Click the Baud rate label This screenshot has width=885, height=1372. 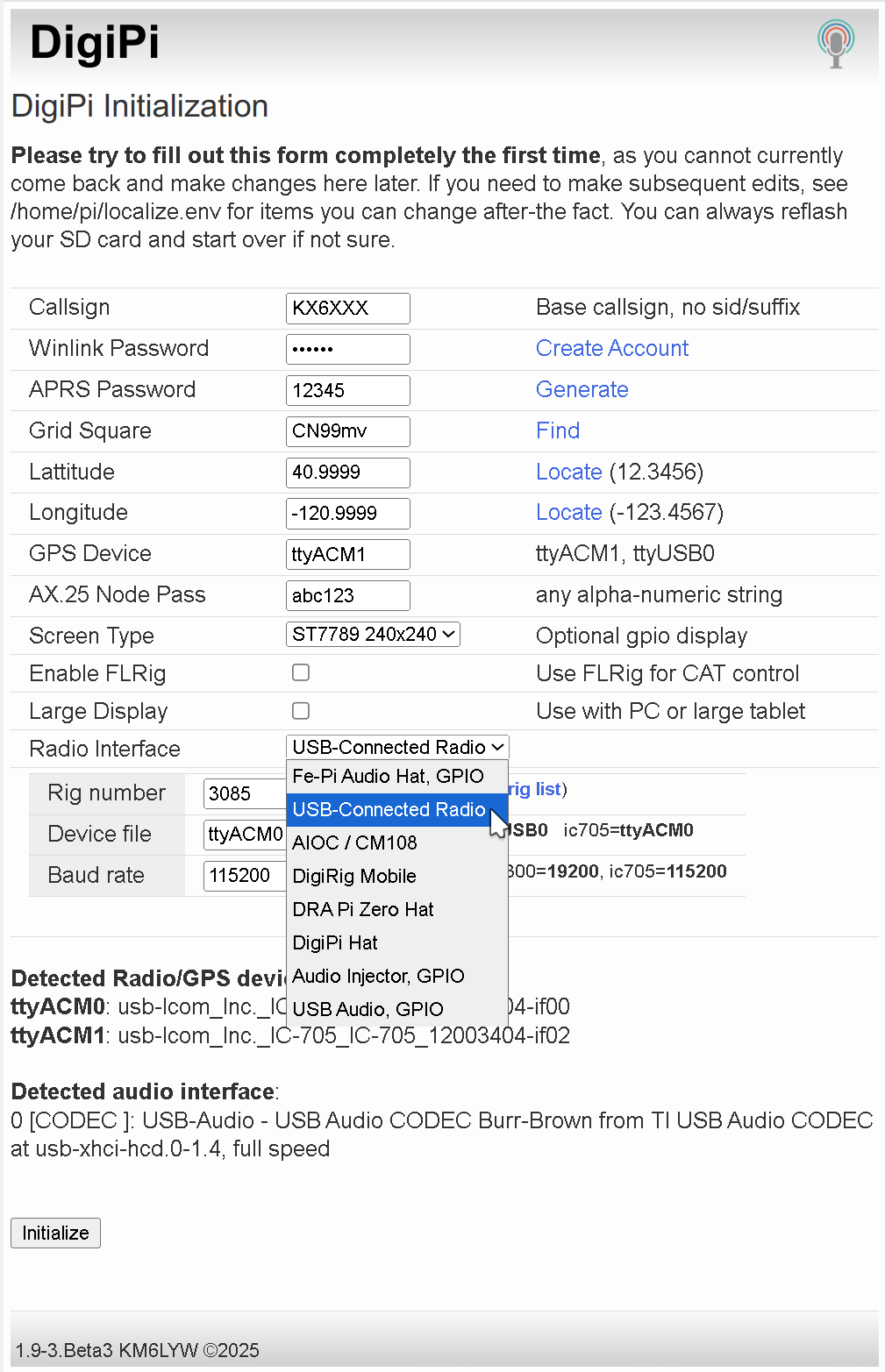pos(96,875)
